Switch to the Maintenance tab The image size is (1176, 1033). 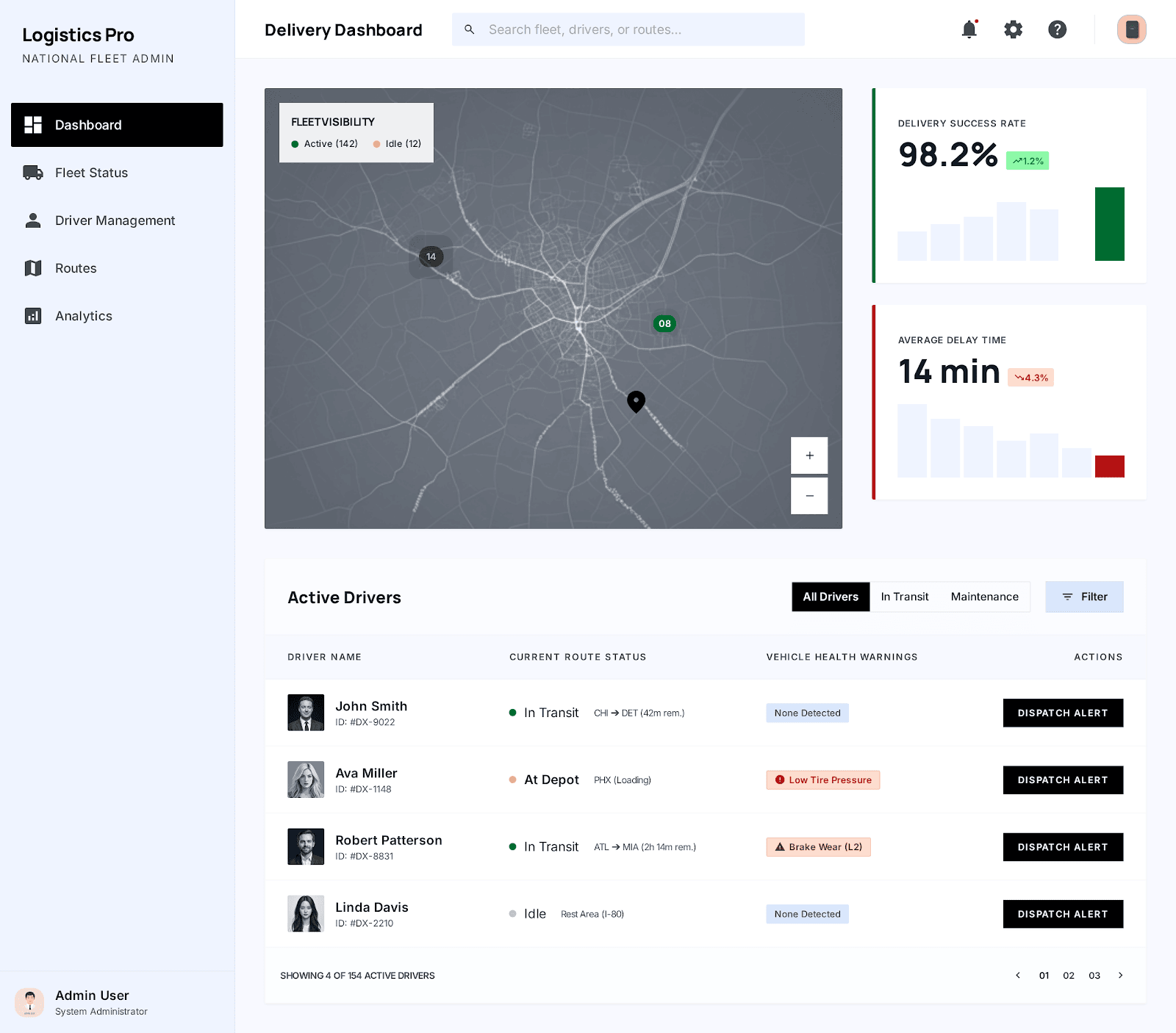point(984,597)
